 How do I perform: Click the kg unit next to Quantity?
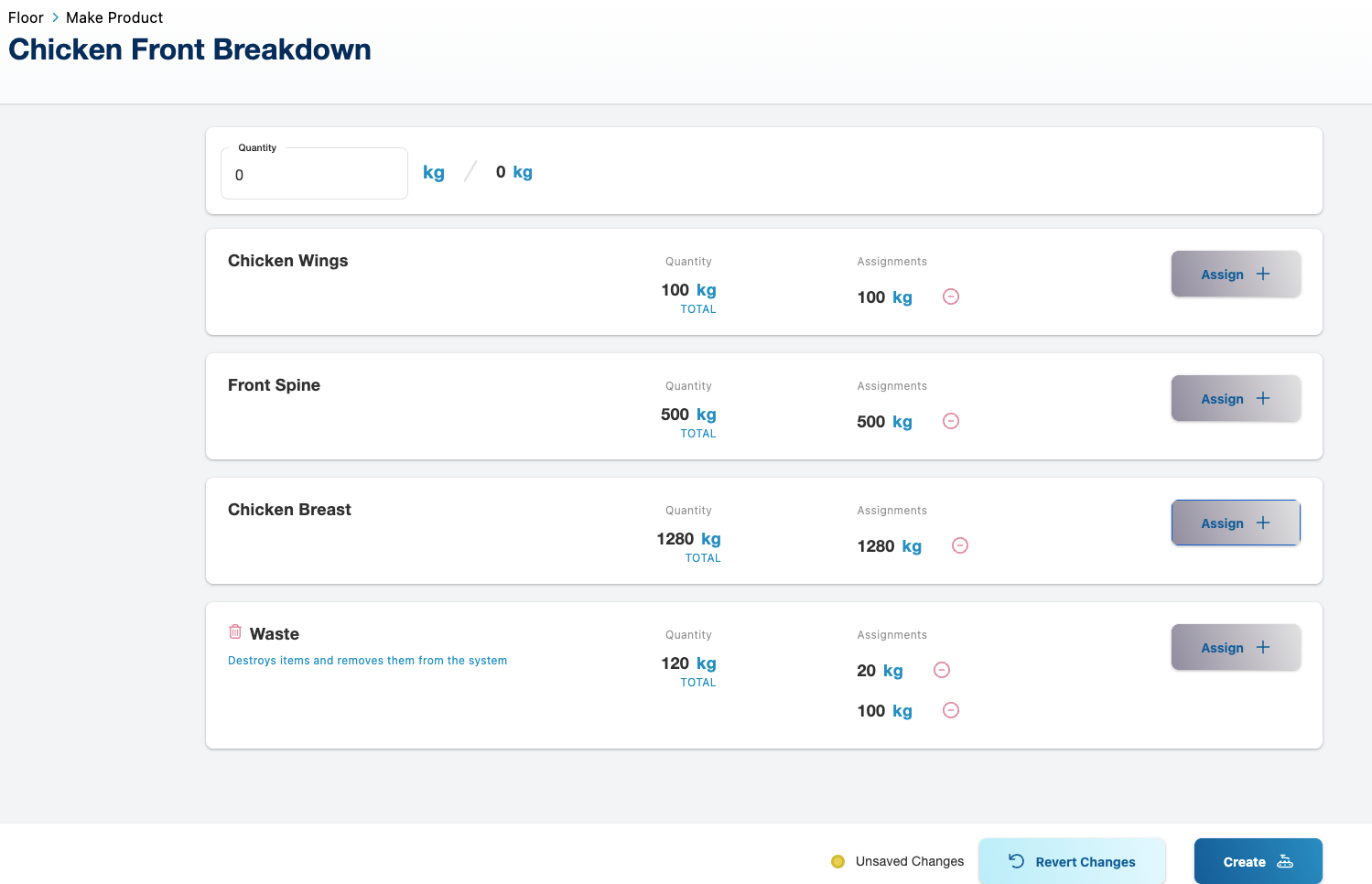point(434,172)
